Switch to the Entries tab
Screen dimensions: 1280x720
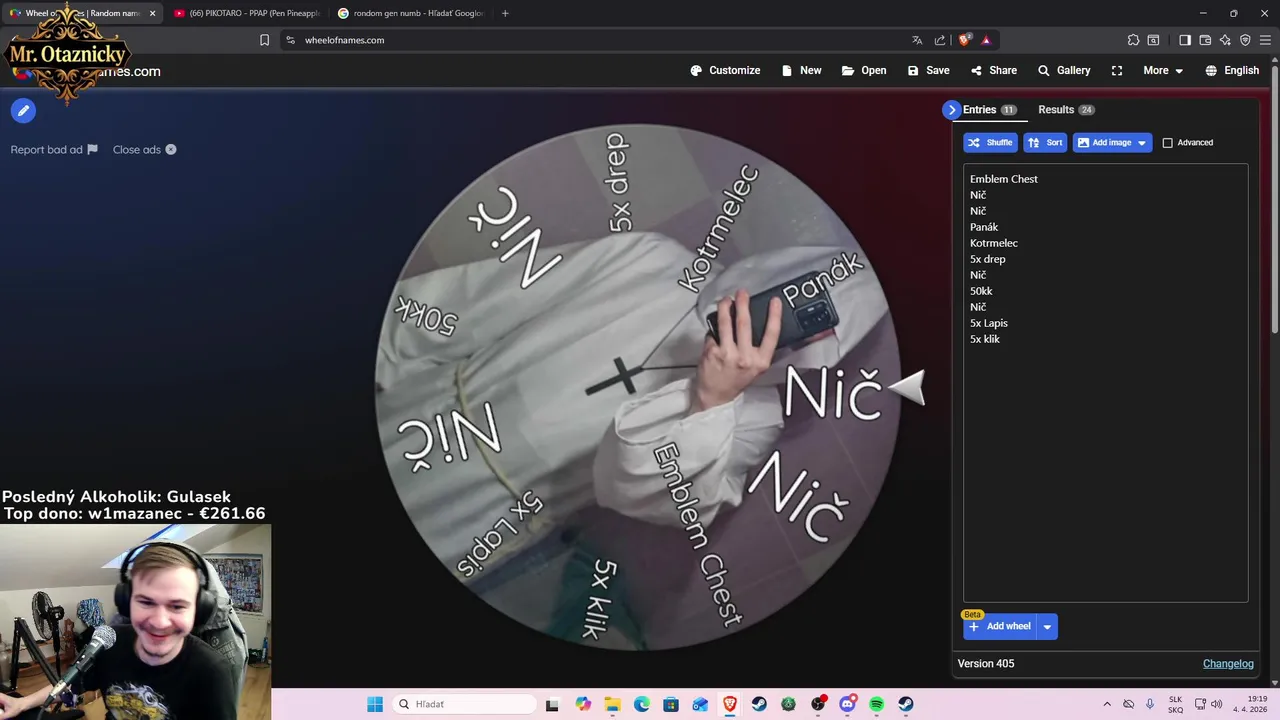[x=989, y=110]
